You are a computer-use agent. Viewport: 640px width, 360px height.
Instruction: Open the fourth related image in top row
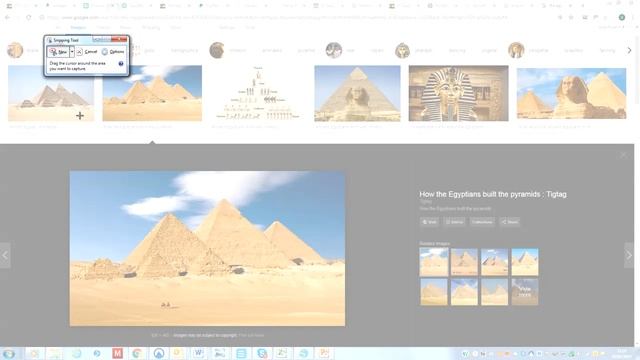click(x=525, y=262)
